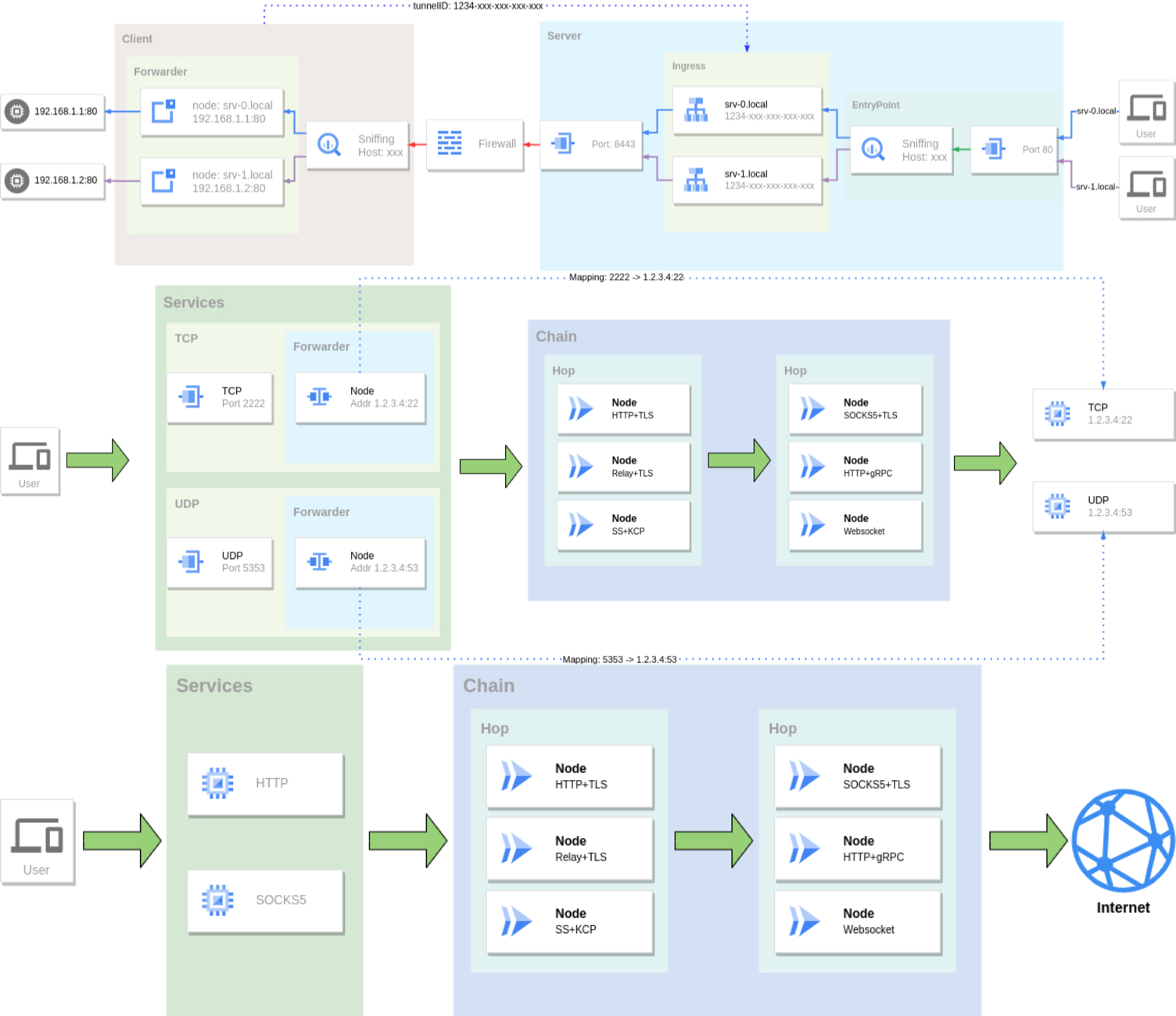
Task: Click the Node Addr 1.2.3.4:22 forwarder icon
Action: pyautogui.click(x=320, y=397)
